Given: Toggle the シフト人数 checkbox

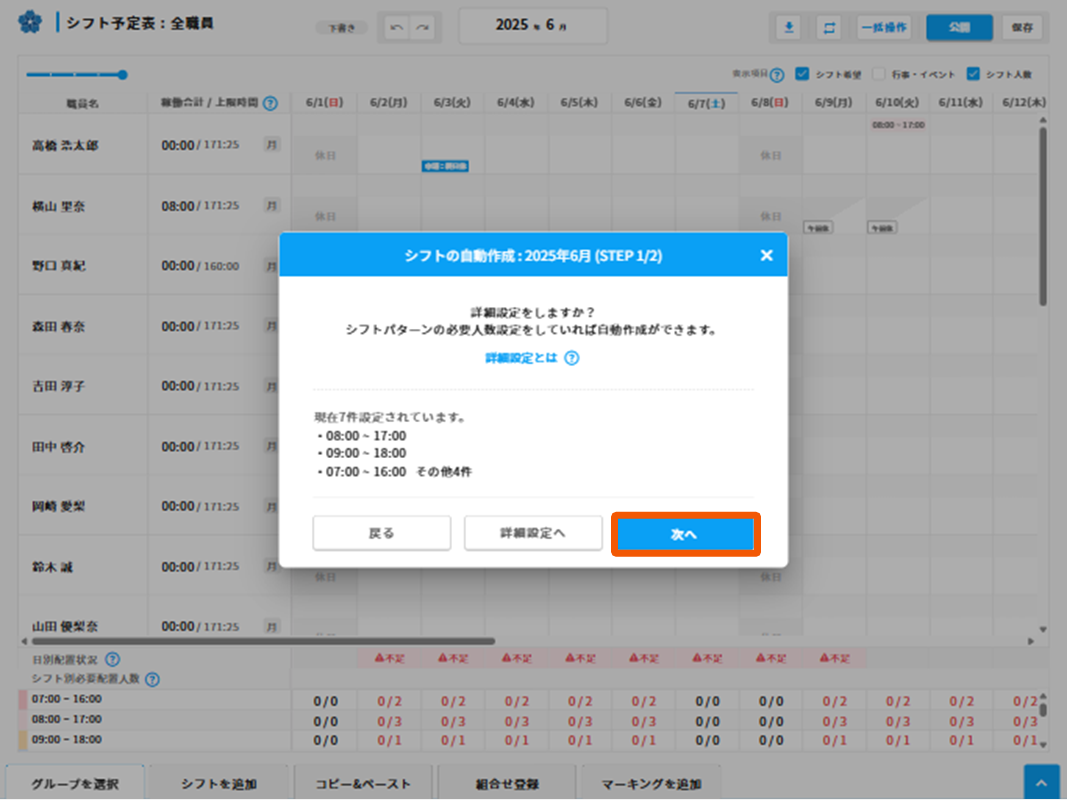Looking at the screenshot, I should (x=973, y=74).
